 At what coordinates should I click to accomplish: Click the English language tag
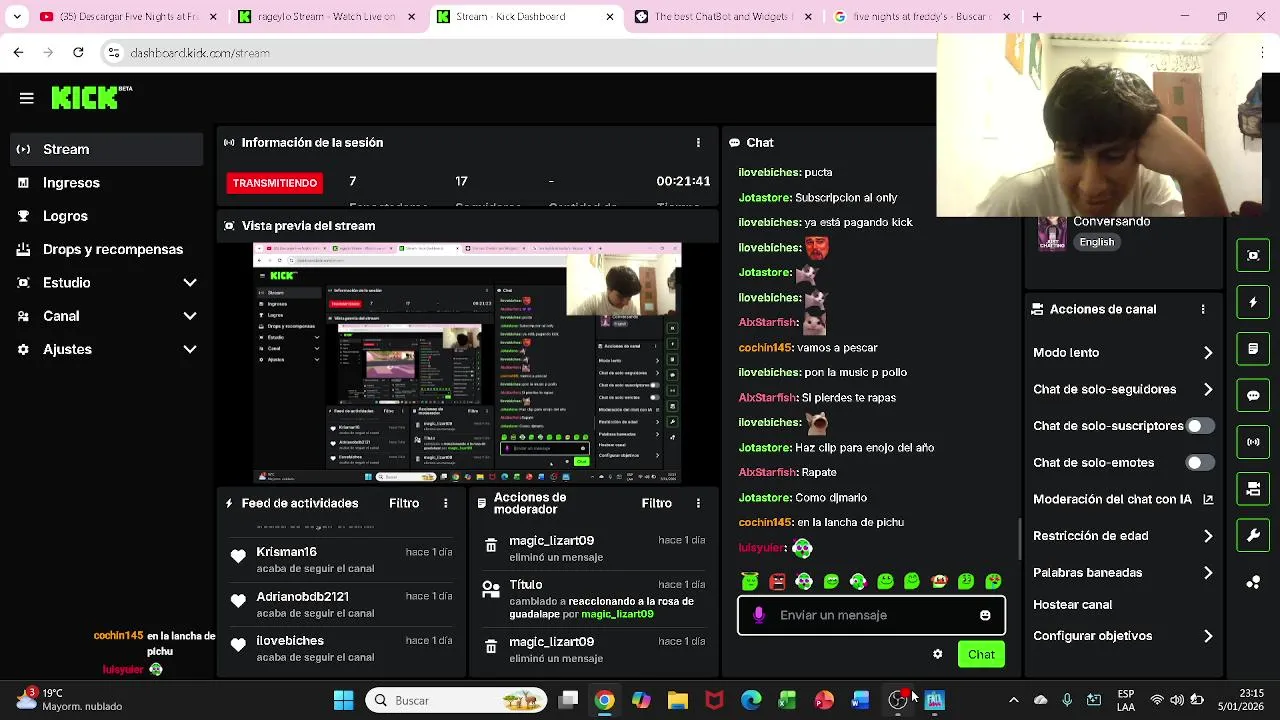pyautogui.click(x=1096, y=242)
